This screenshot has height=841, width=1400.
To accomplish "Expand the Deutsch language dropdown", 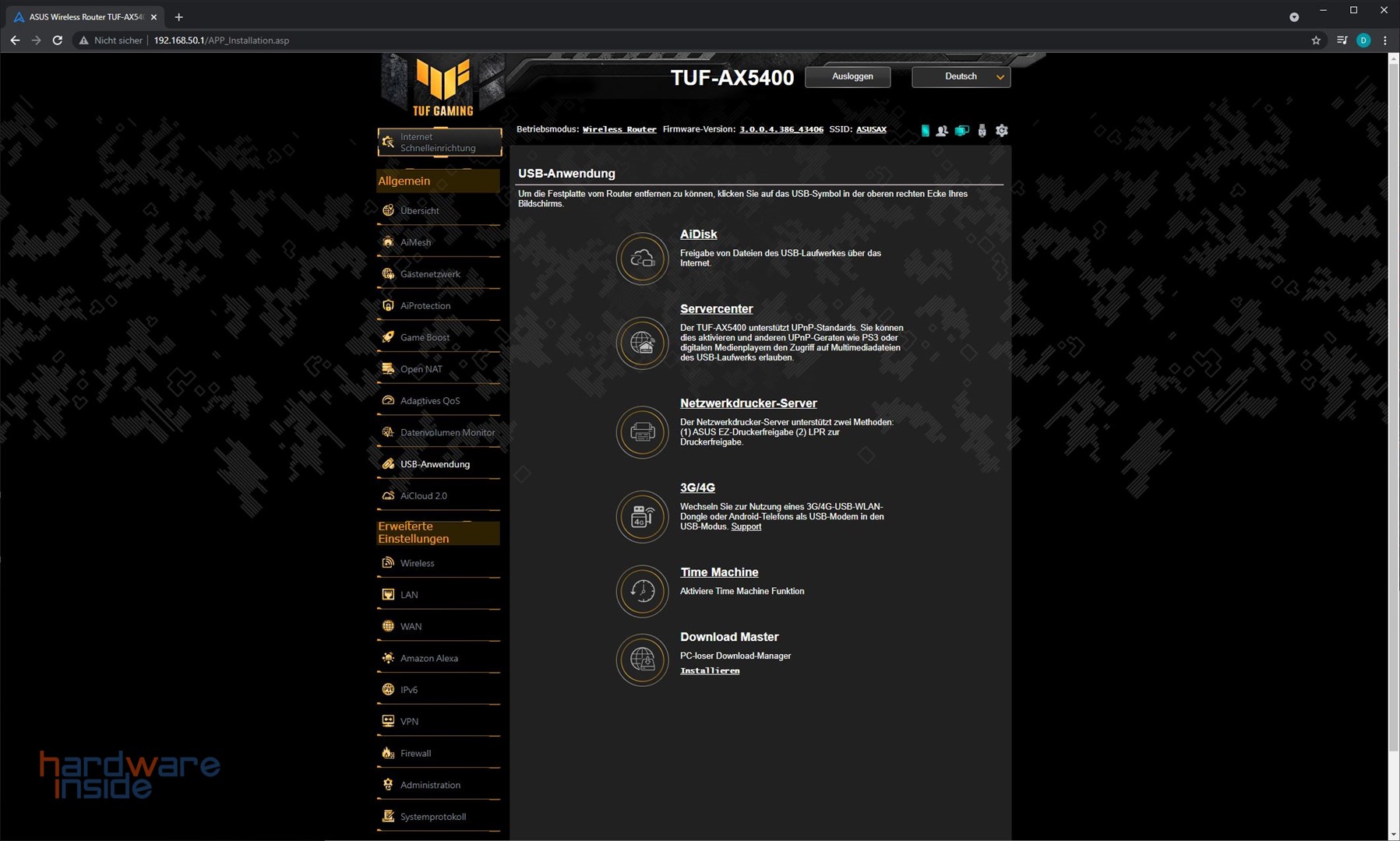I will point(961,77).
